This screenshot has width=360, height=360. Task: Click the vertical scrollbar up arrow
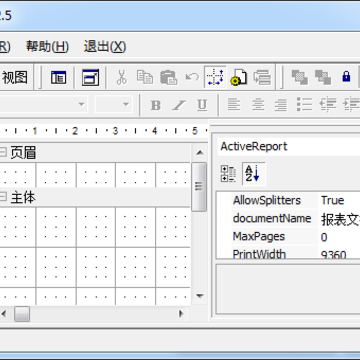(200, 153)
